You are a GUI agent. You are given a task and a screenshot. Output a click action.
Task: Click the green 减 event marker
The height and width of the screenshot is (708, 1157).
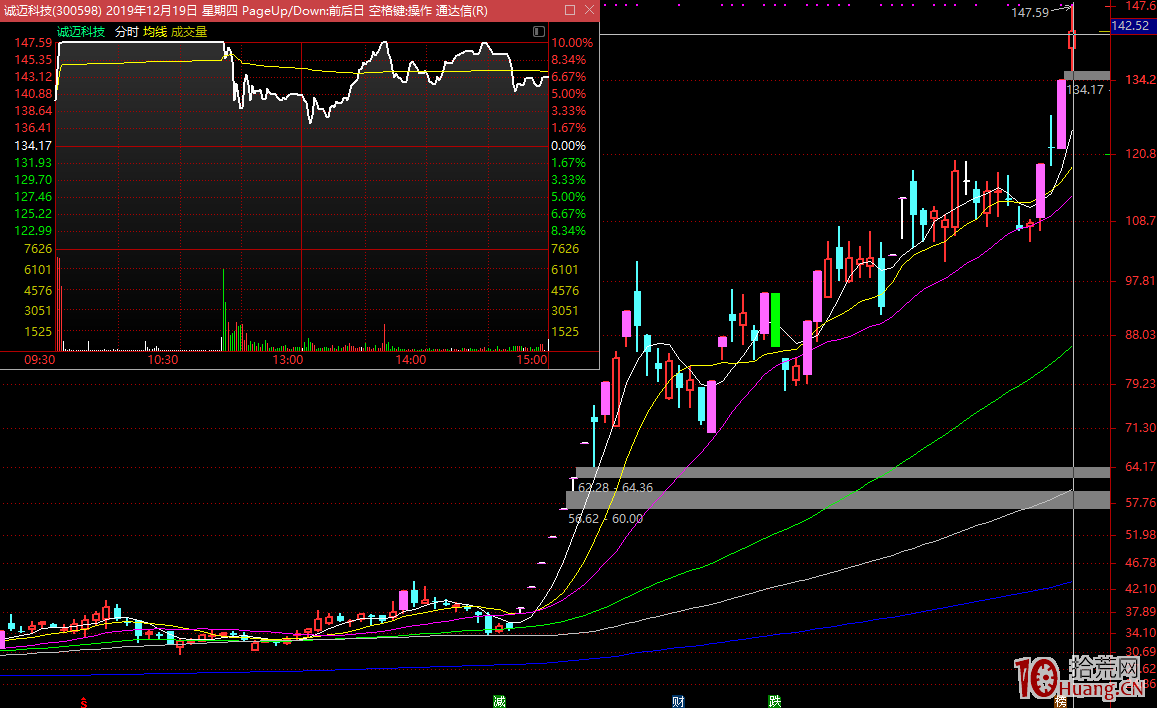coord(498,701)
